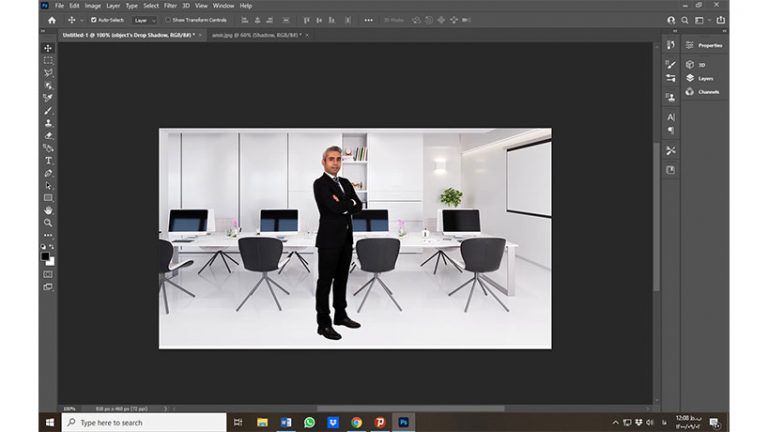Open the Brush Settings panel icon
Screen dimensions: 768x432
pos(671,78)
